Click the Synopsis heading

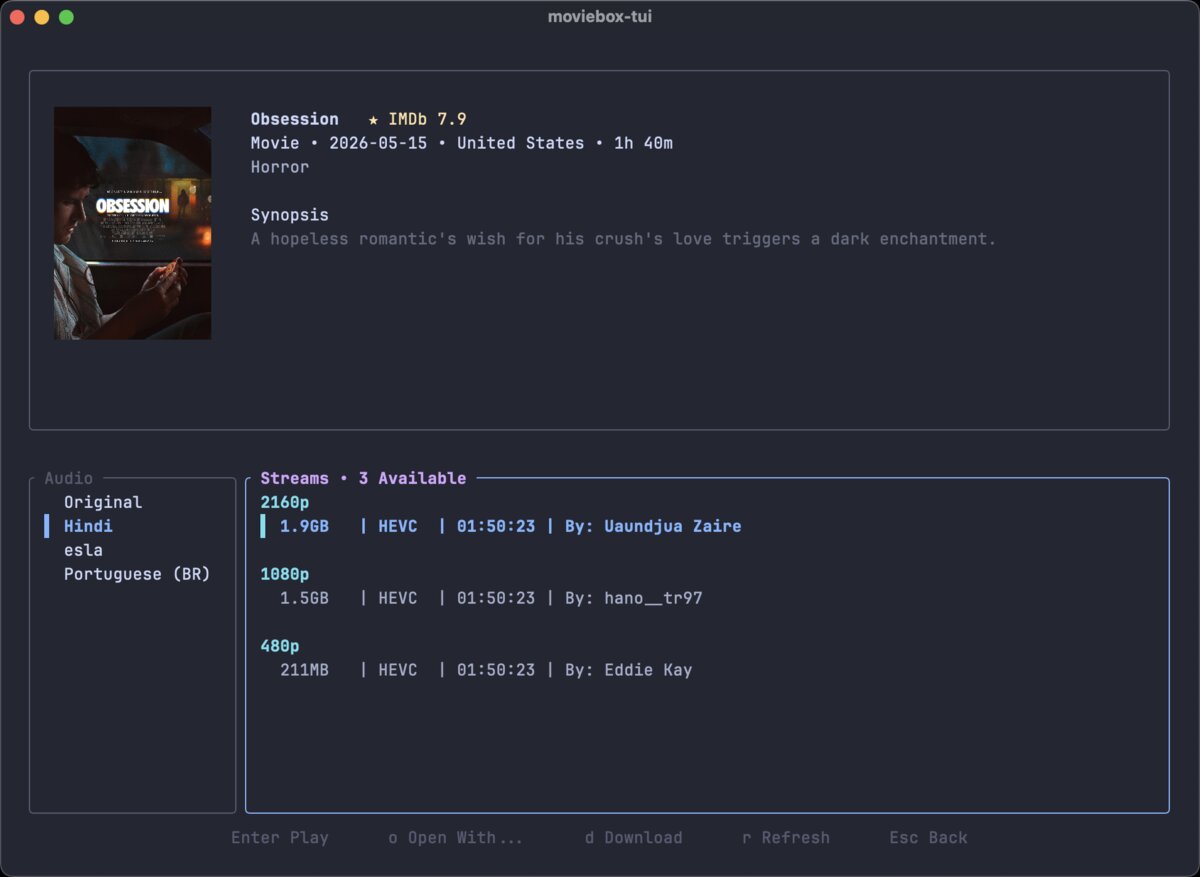click(290, 215)
